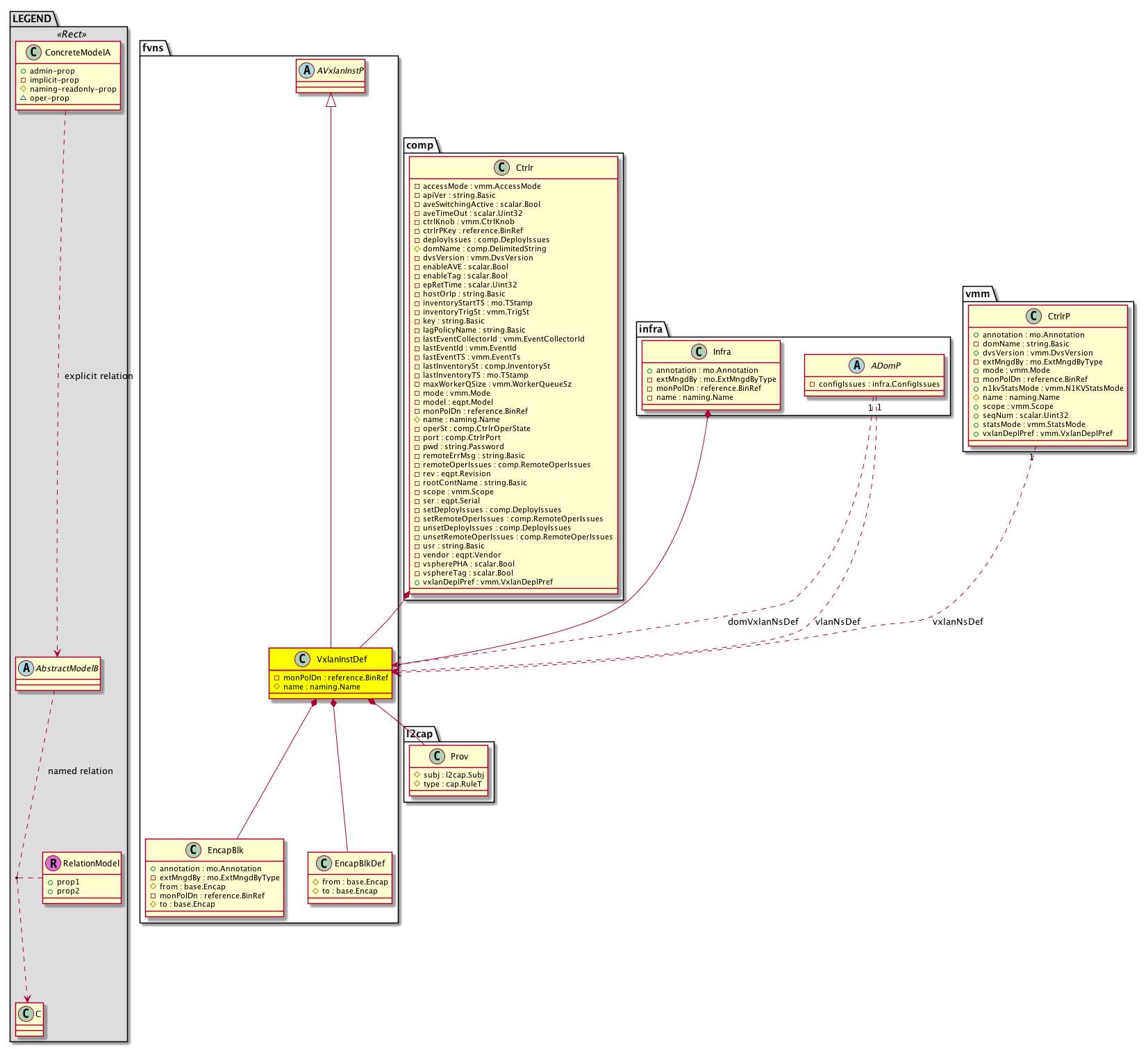Click the LEGEND package tab label
The height and width of the screenshot is (1049, 1148).
(x=32, y=19)
